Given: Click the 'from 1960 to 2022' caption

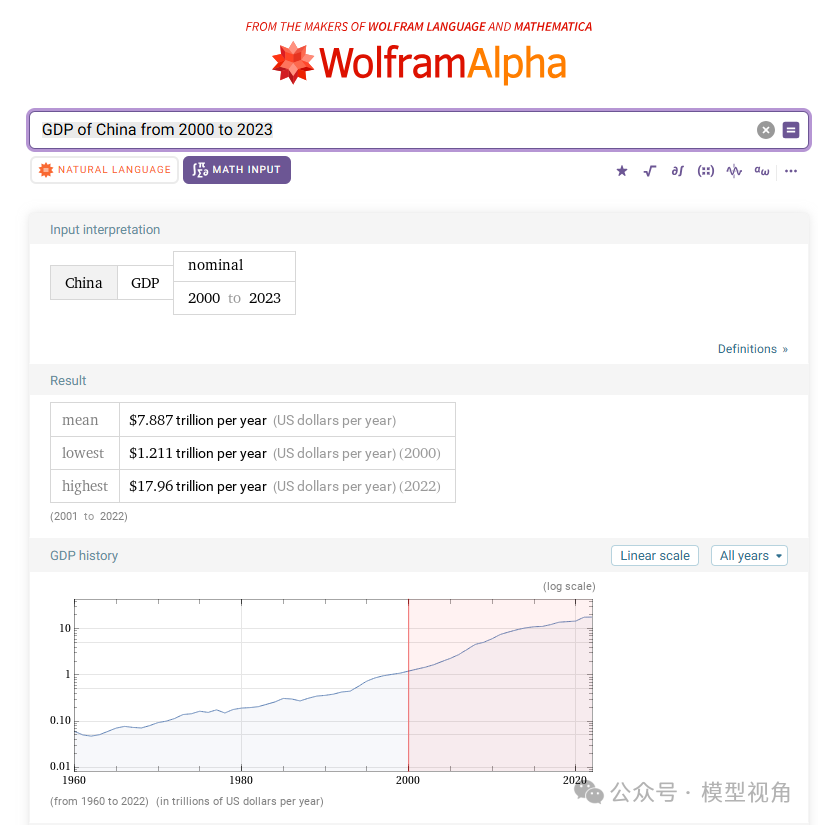Looking at the screenshot, I should (99, 801).
